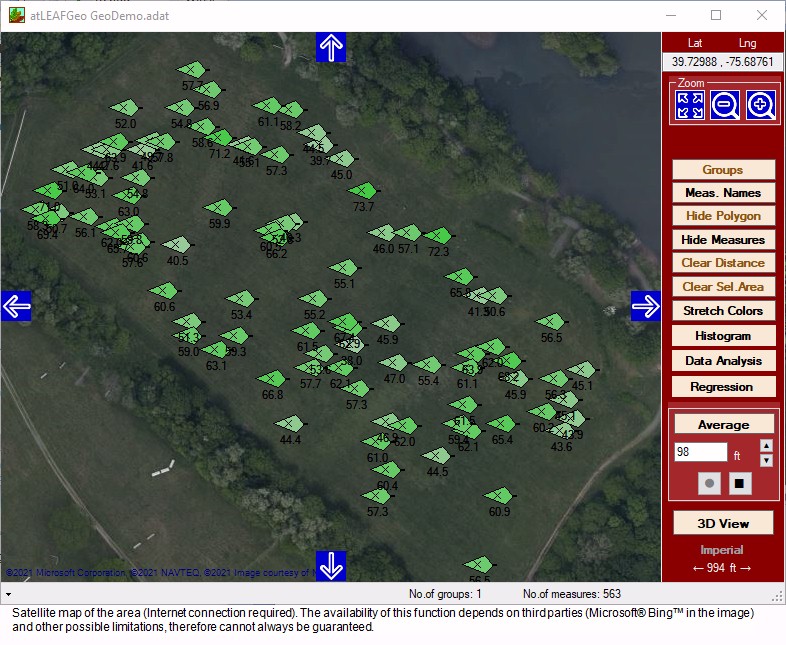Click the zoom-to-fit extents icon

(x=690, y=105)
